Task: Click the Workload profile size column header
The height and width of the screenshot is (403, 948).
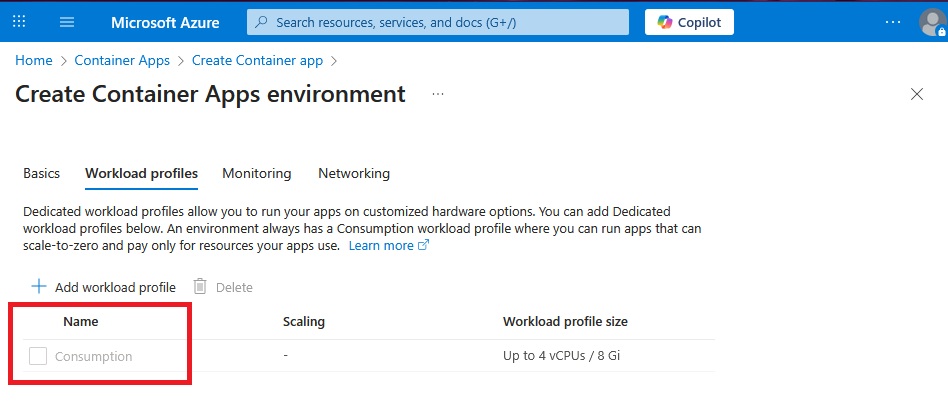Action: [x=565, y=321]
